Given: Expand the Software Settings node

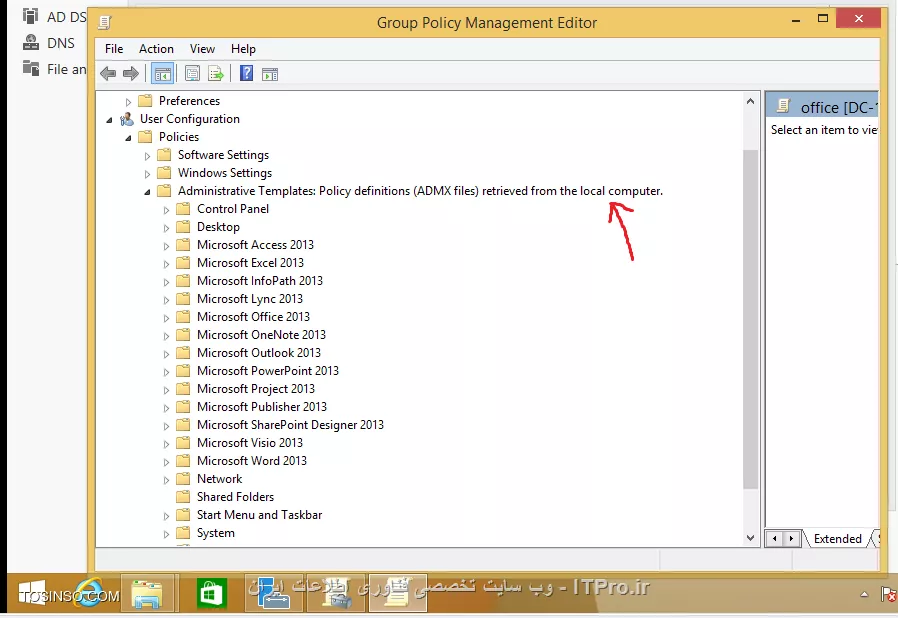Looking at the screenshot, I should [147, 156].
